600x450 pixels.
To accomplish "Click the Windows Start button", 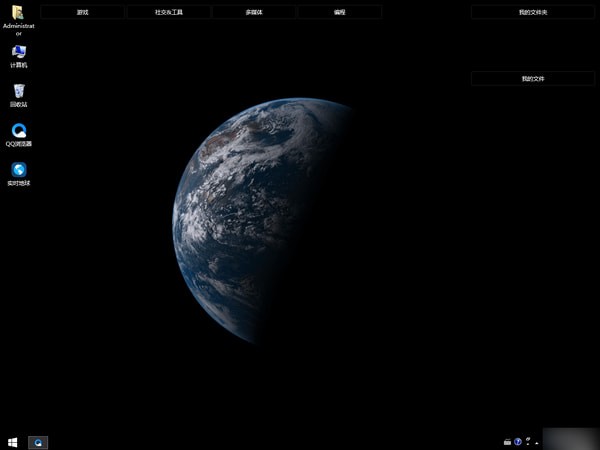I will [x=13, y=441].
